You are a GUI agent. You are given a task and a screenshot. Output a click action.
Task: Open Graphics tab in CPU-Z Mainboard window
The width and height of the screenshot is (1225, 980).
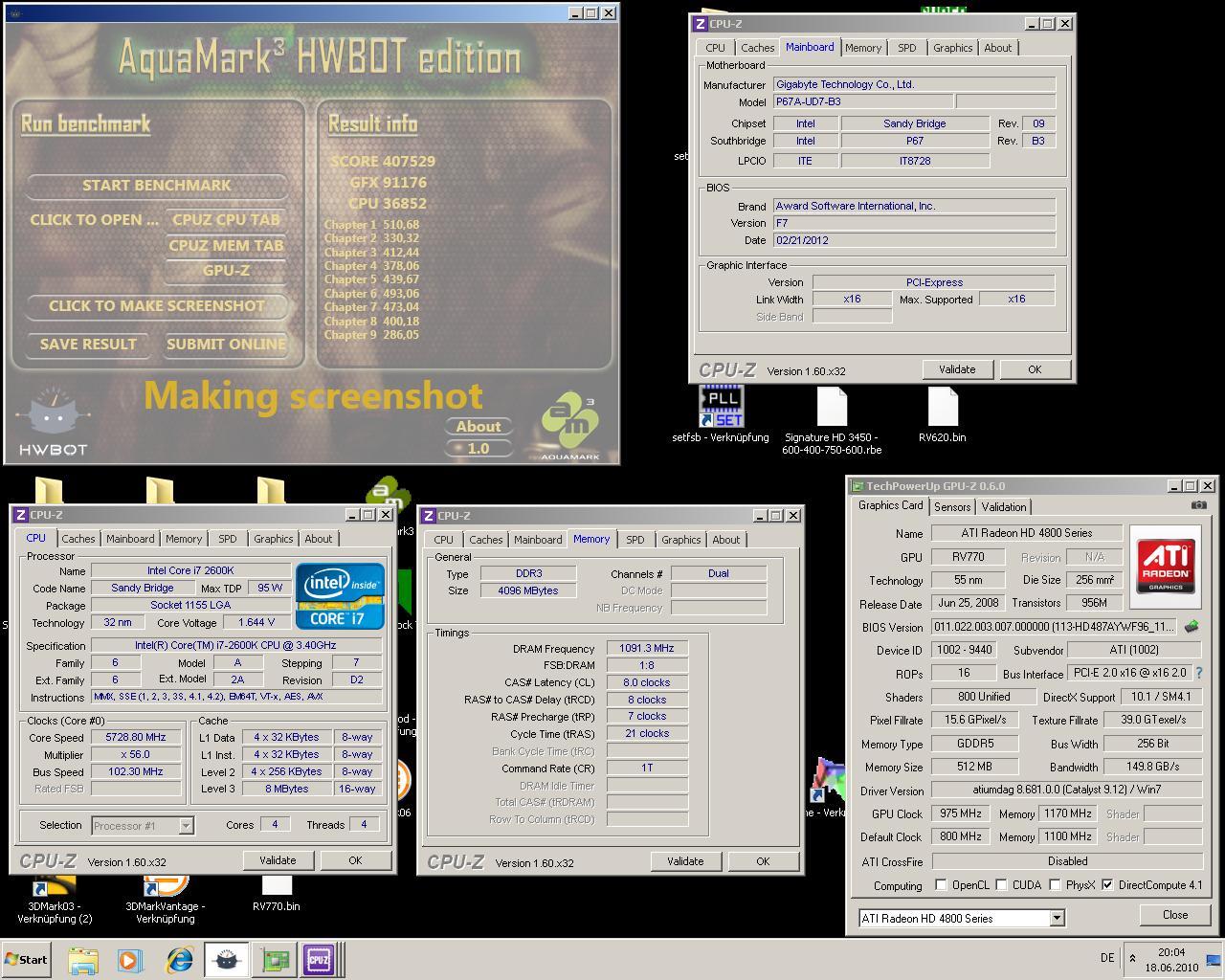[953, 49]
